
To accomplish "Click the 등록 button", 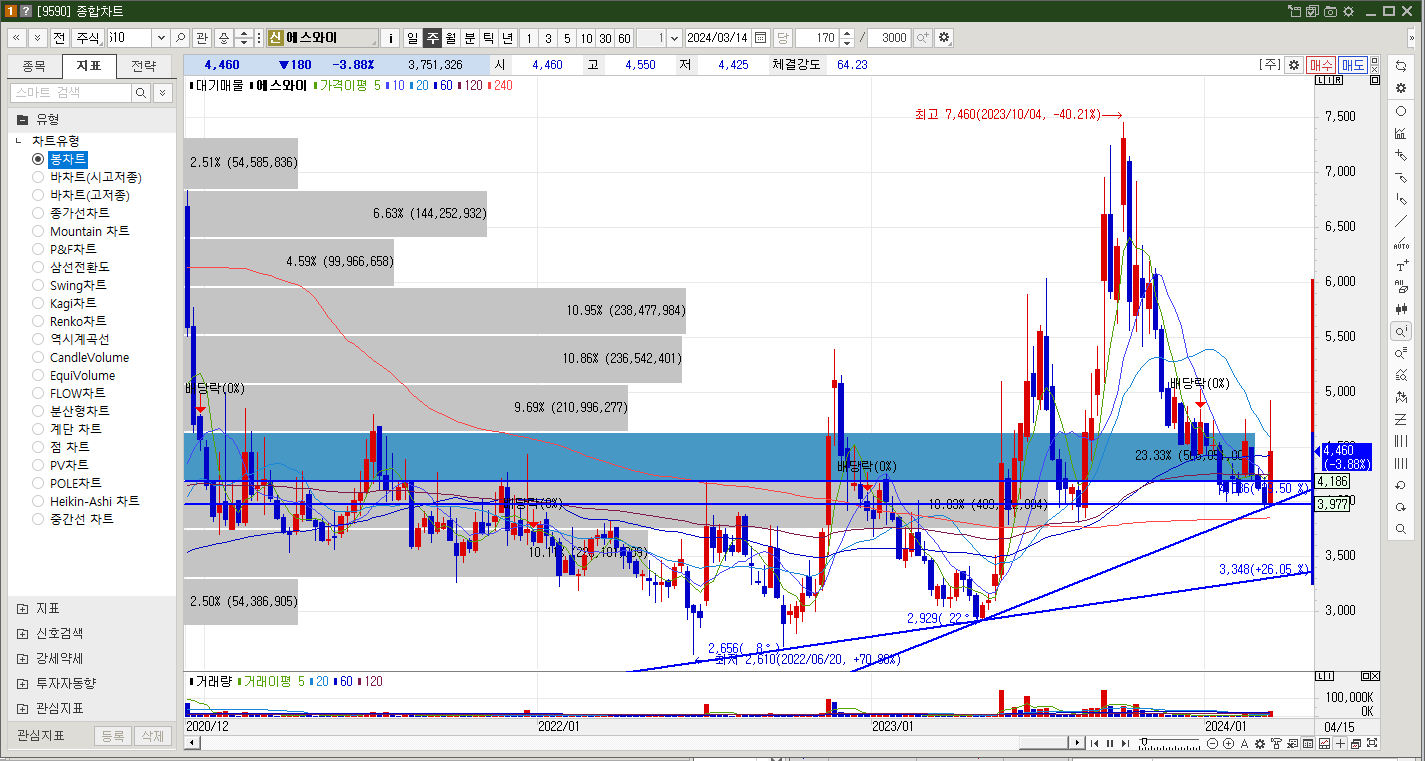I will [113, 736].
